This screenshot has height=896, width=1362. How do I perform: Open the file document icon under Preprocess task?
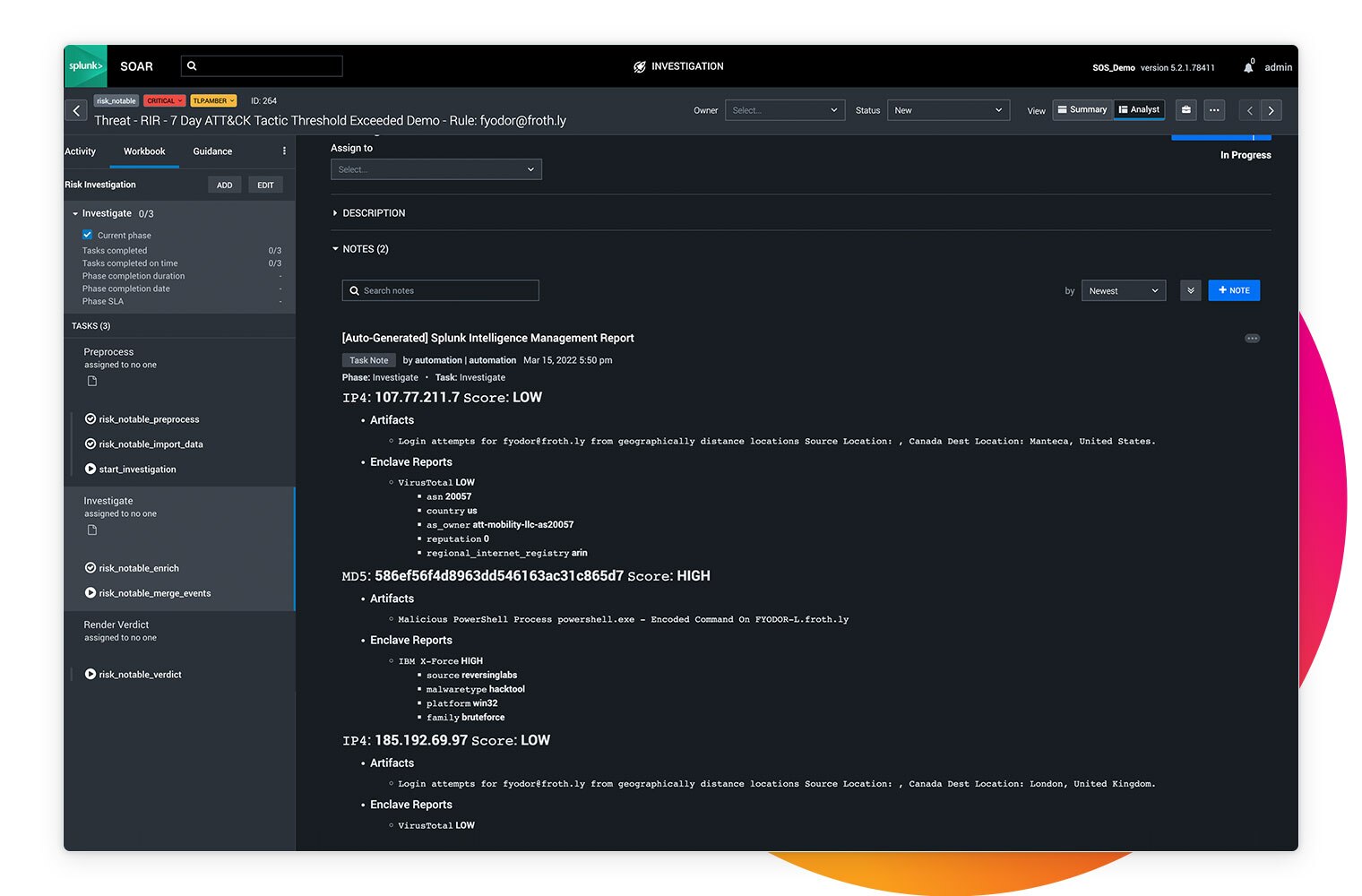91,380
